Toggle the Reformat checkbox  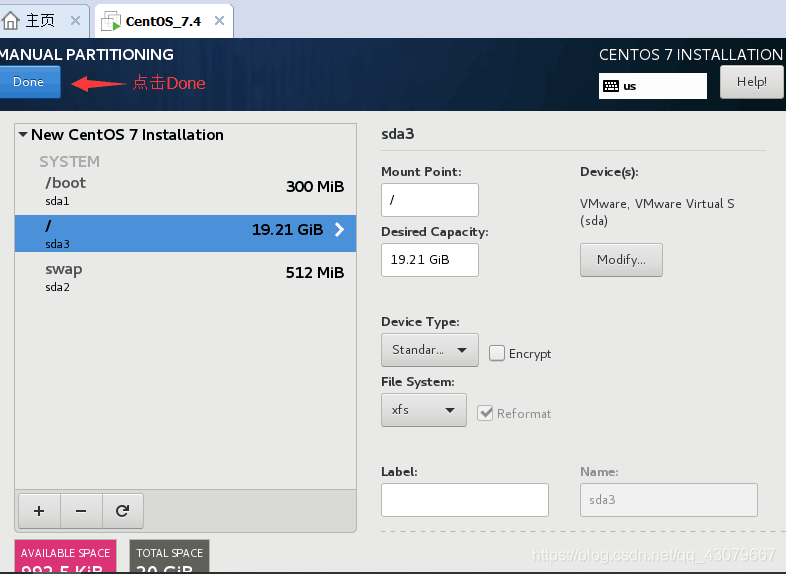tap(485, 413)
